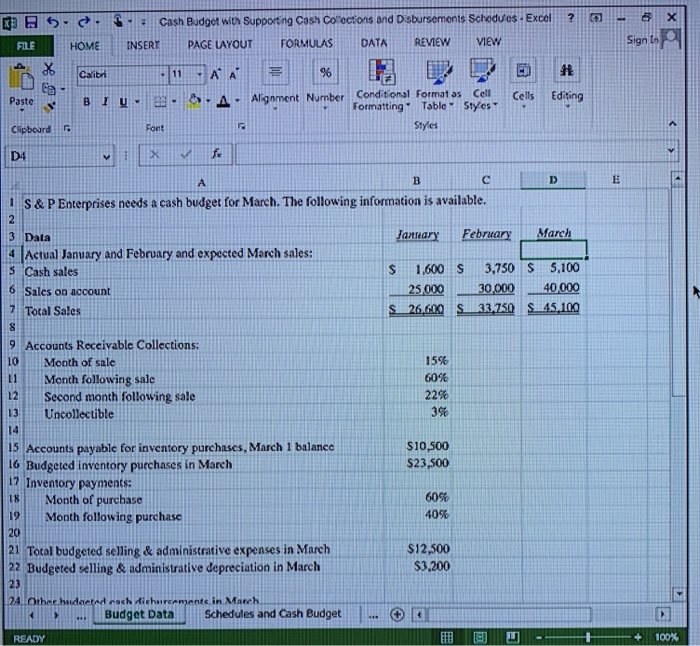The image size is (700, 646).
Task: Open the Calibri font name dropdown
Action: pos(163,75)
